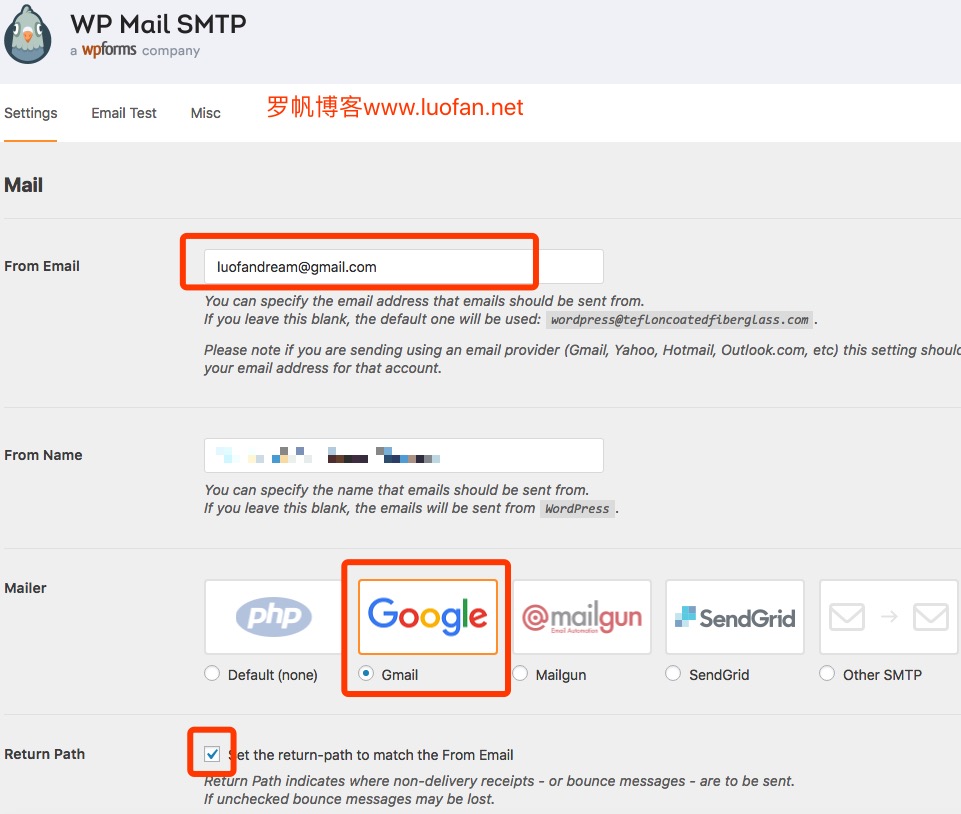Click the 'Mail' section heading

coord(23,185)
